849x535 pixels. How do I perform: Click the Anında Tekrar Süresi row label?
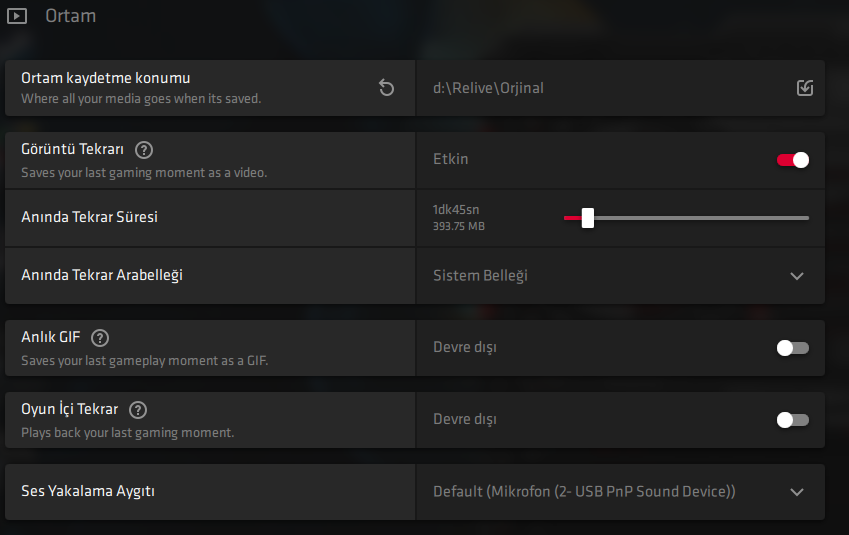[89, 217]
